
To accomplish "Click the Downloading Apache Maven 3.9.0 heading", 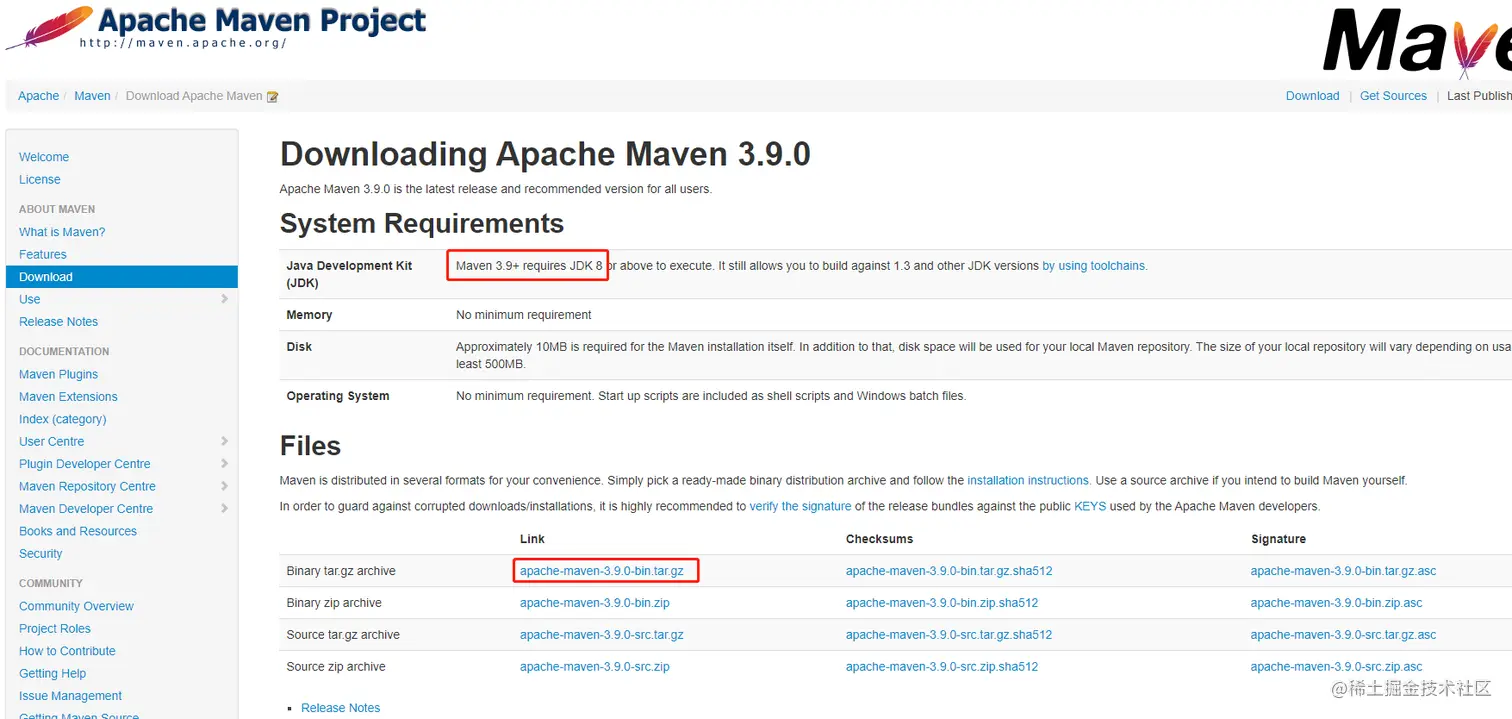I will click(x=545, y=154).
